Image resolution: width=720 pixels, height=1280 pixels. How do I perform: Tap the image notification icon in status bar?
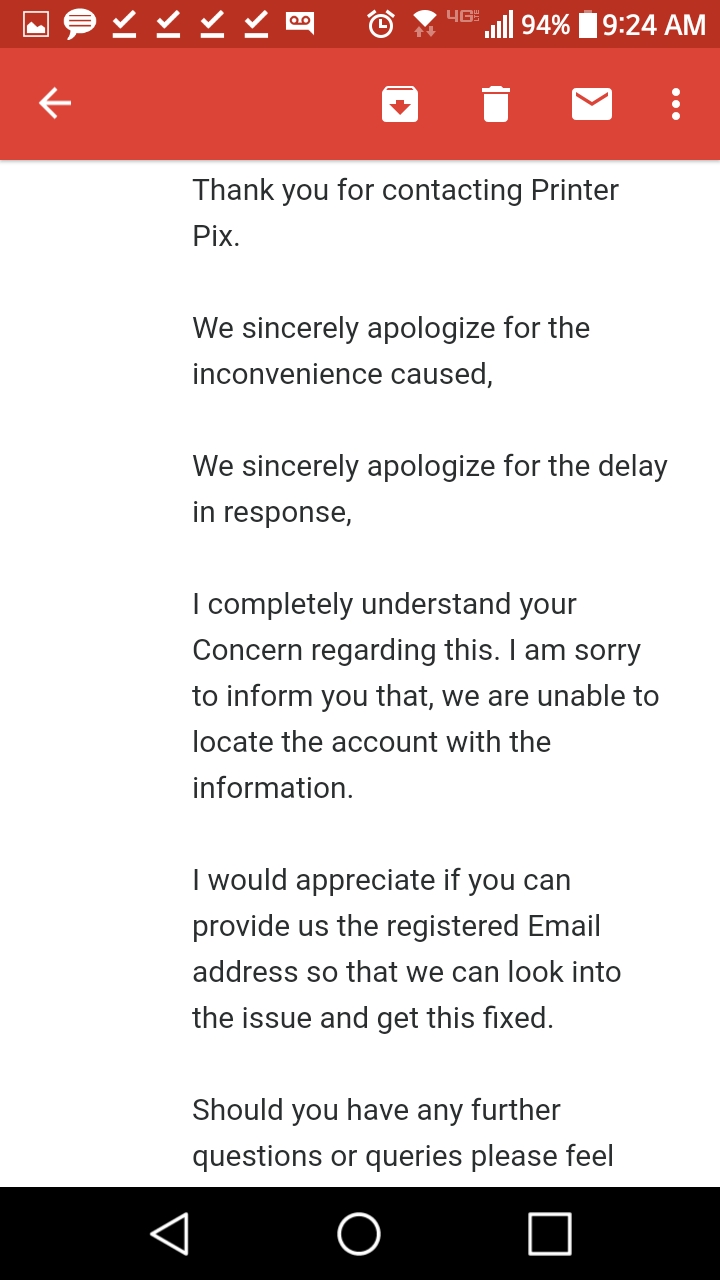[x=36, y=24]
